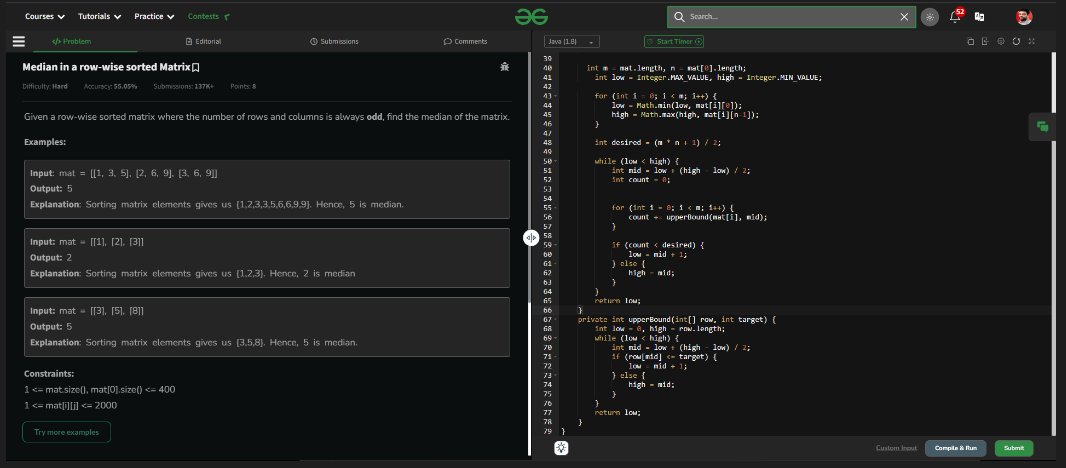Click the second document icon in editor toolbar
This screenshot has height=468, width=1066.
click(985, 41)
